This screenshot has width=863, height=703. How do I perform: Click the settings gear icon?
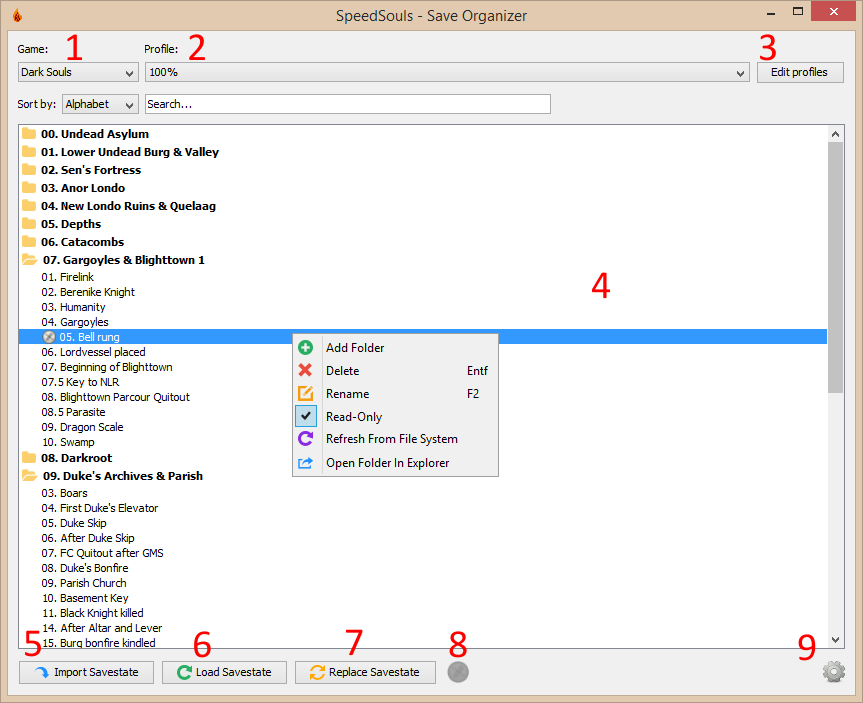tap(833, 672)
